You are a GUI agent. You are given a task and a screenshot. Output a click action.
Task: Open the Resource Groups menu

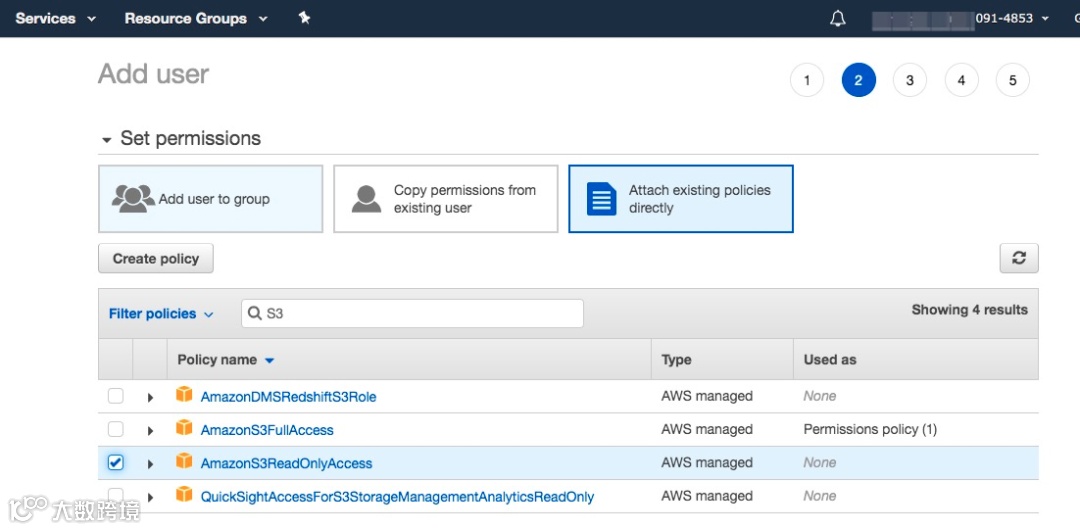(196, 18)
